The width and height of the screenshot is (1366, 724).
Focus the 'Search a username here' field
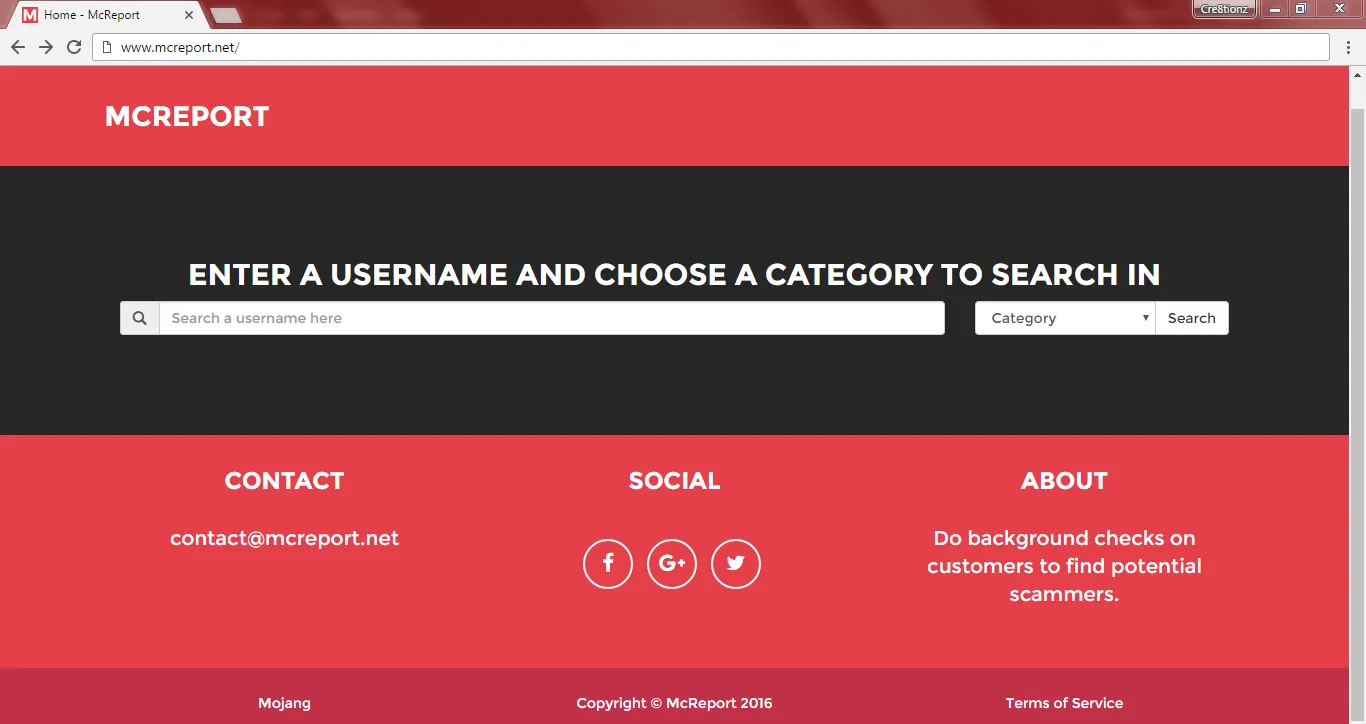[552, 318]
